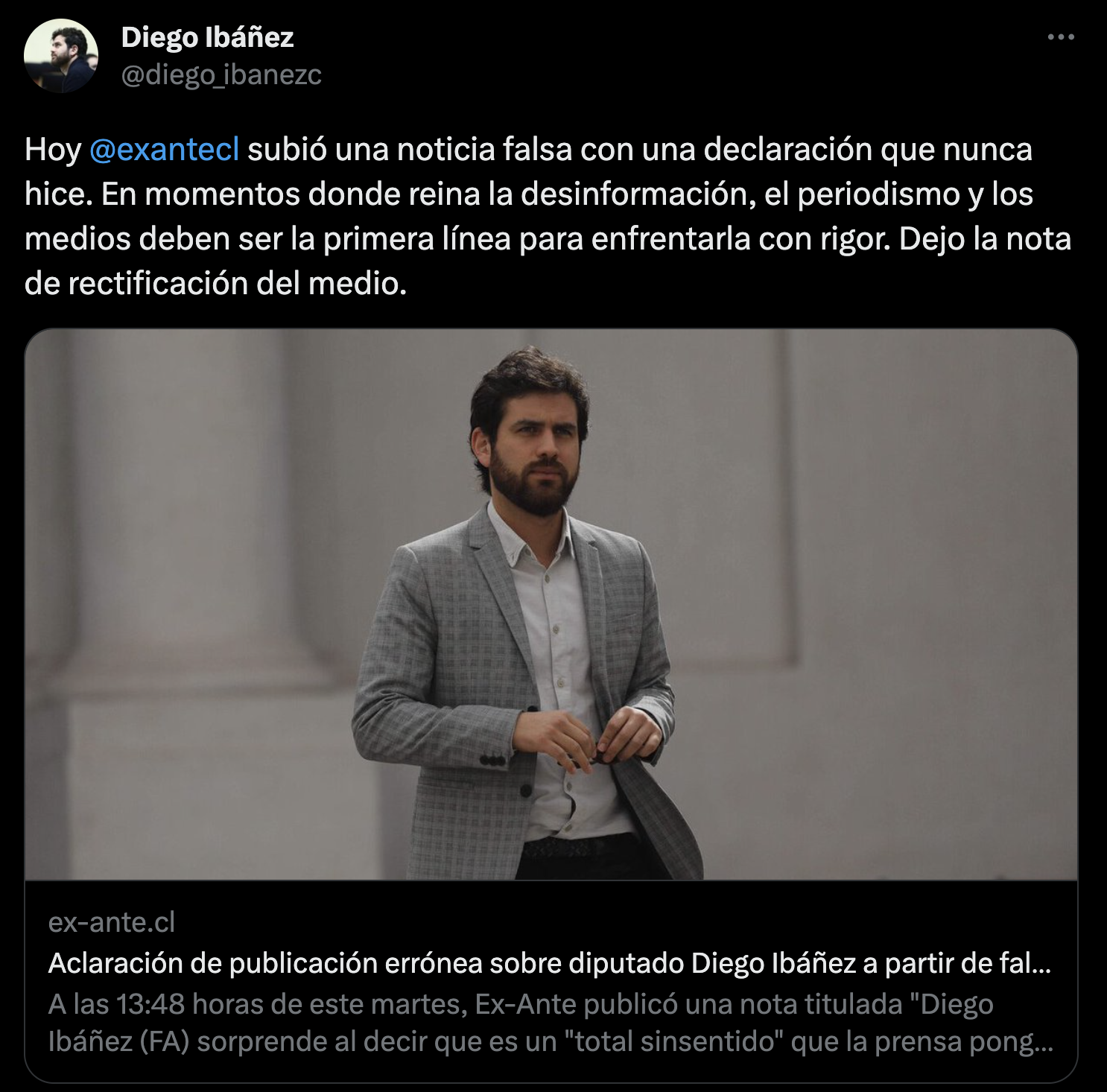Viewport: 1107px width, 1092px height.
Task: Follow the @exantecl mention link
Action: pos(164,150)
